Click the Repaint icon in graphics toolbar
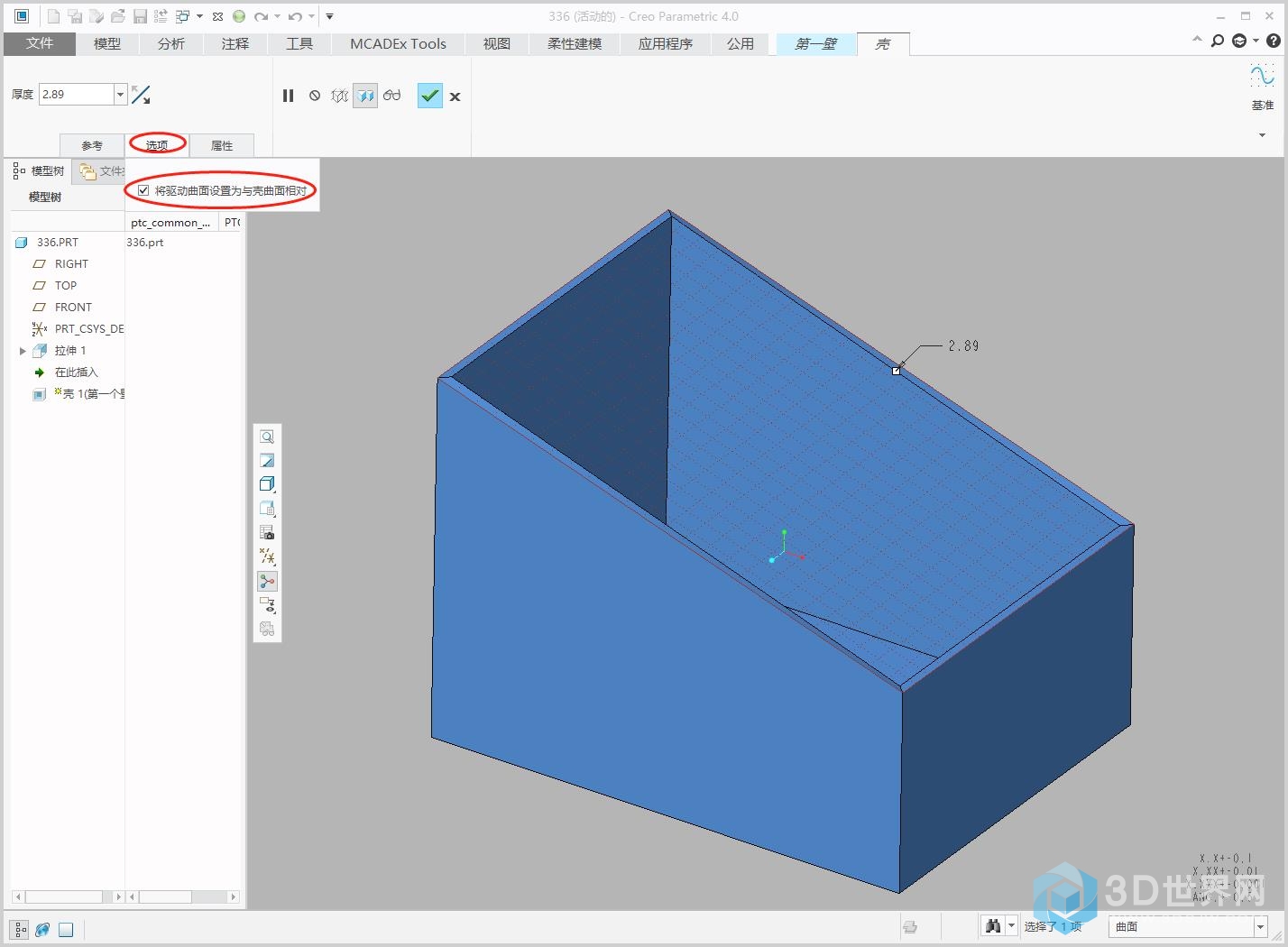Image resolution: width=1288 pixels, height=947 pixels. [x=267, y=461]
